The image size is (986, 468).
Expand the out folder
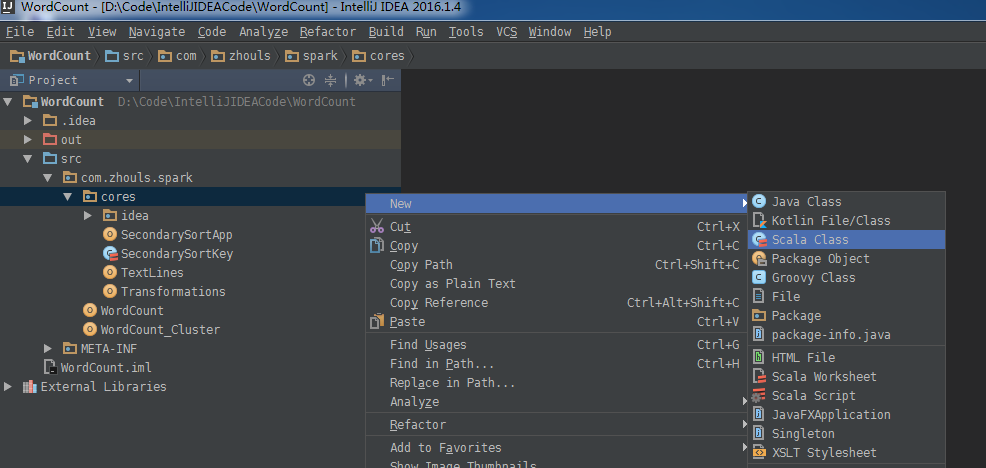(x=28, y=139)
